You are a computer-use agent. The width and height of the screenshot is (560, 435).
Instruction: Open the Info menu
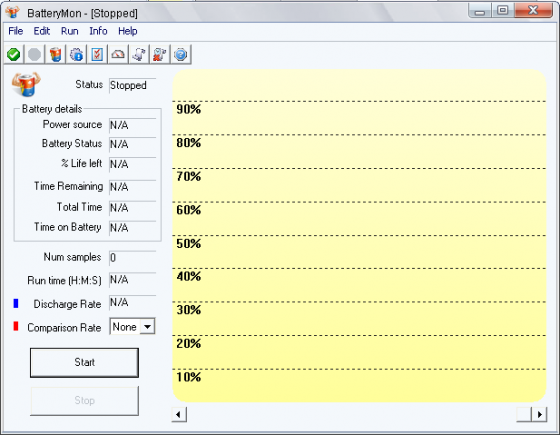pos(98,31)
